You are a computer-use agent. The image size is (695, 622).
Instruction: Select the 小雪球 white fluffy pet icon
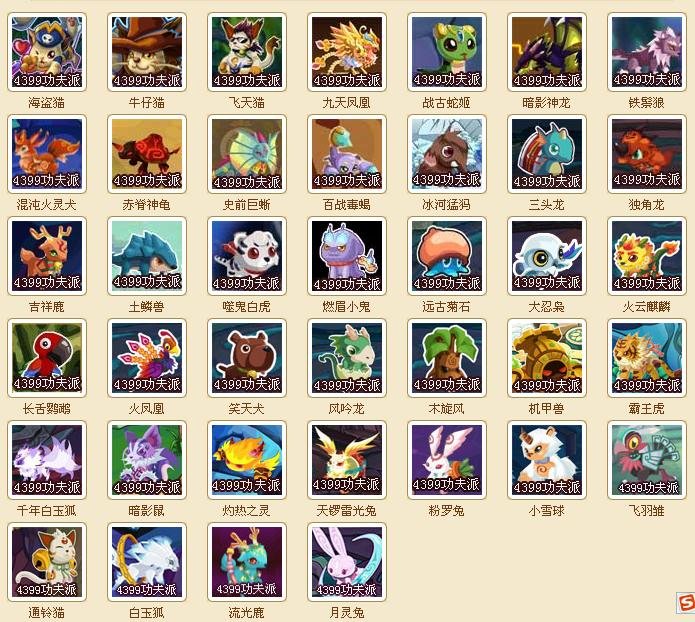(547, 460)
